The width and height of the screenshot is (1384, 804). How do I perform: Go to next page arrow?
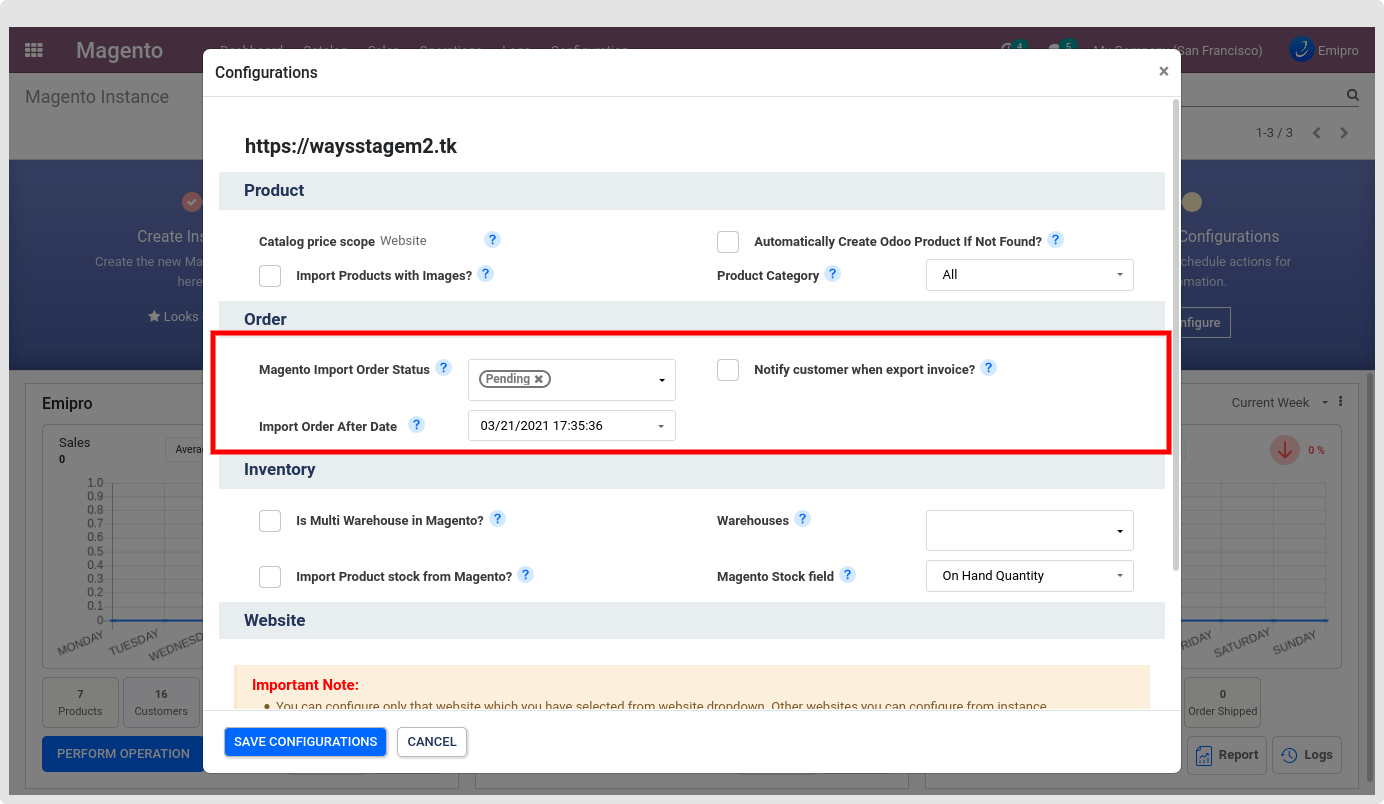[1344, 133]
